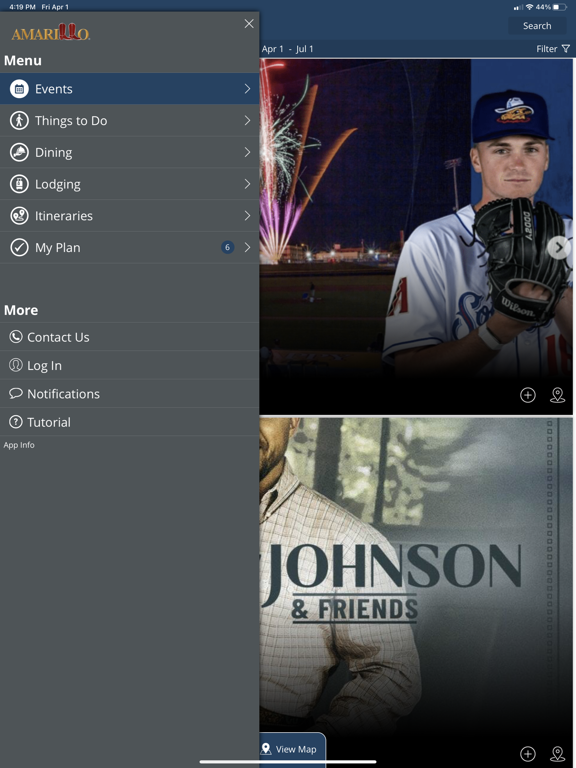Tap the My Plan checkmark icon

19,247
